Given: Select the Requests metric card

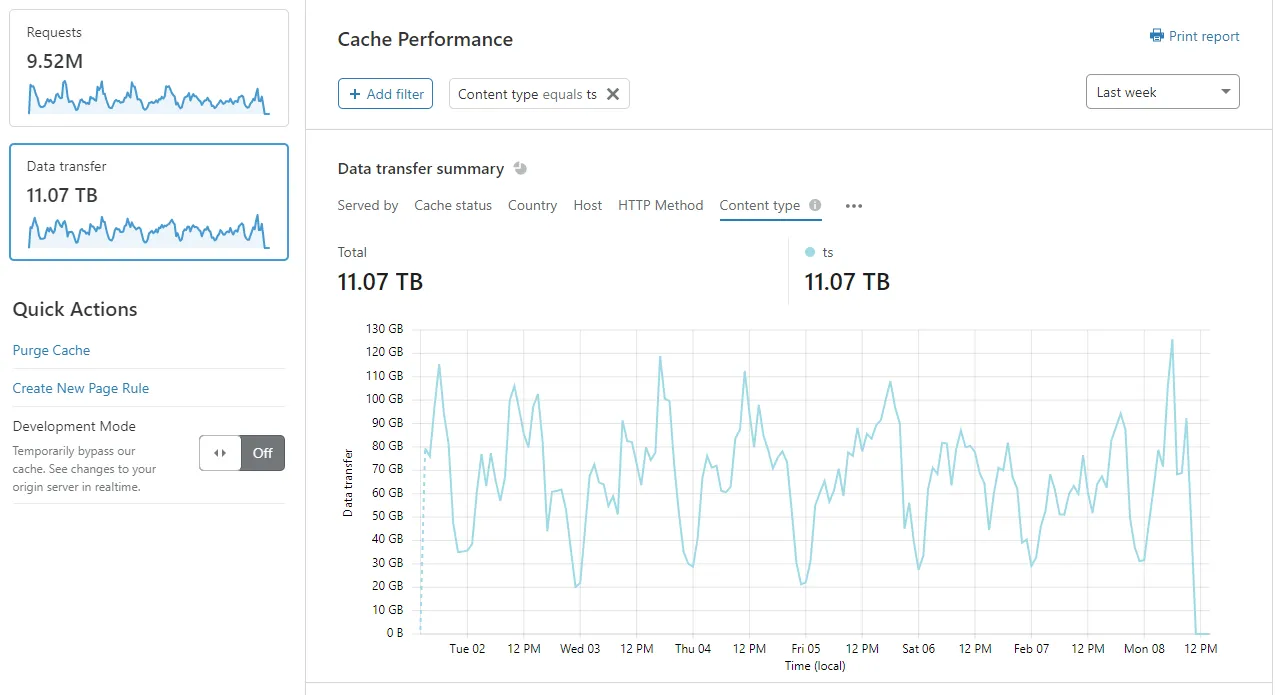Looking at the screenshot, I should (x=148, y=67).
